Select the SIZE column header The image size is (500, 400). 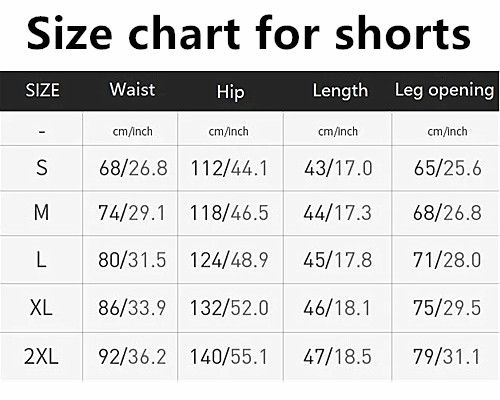point(43,90)
